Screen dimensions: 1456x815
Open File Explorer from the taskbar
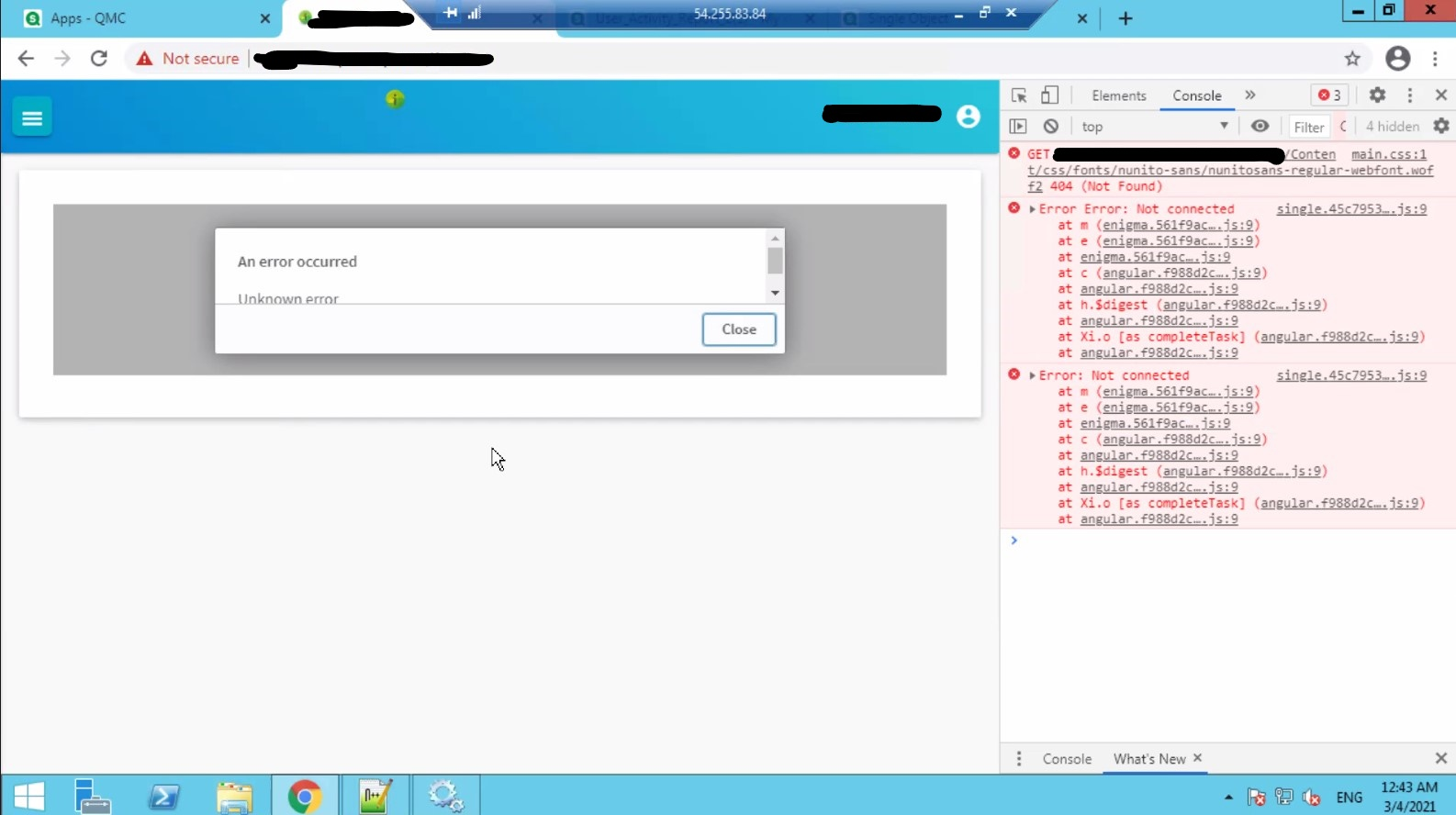(x=234, y=796)
